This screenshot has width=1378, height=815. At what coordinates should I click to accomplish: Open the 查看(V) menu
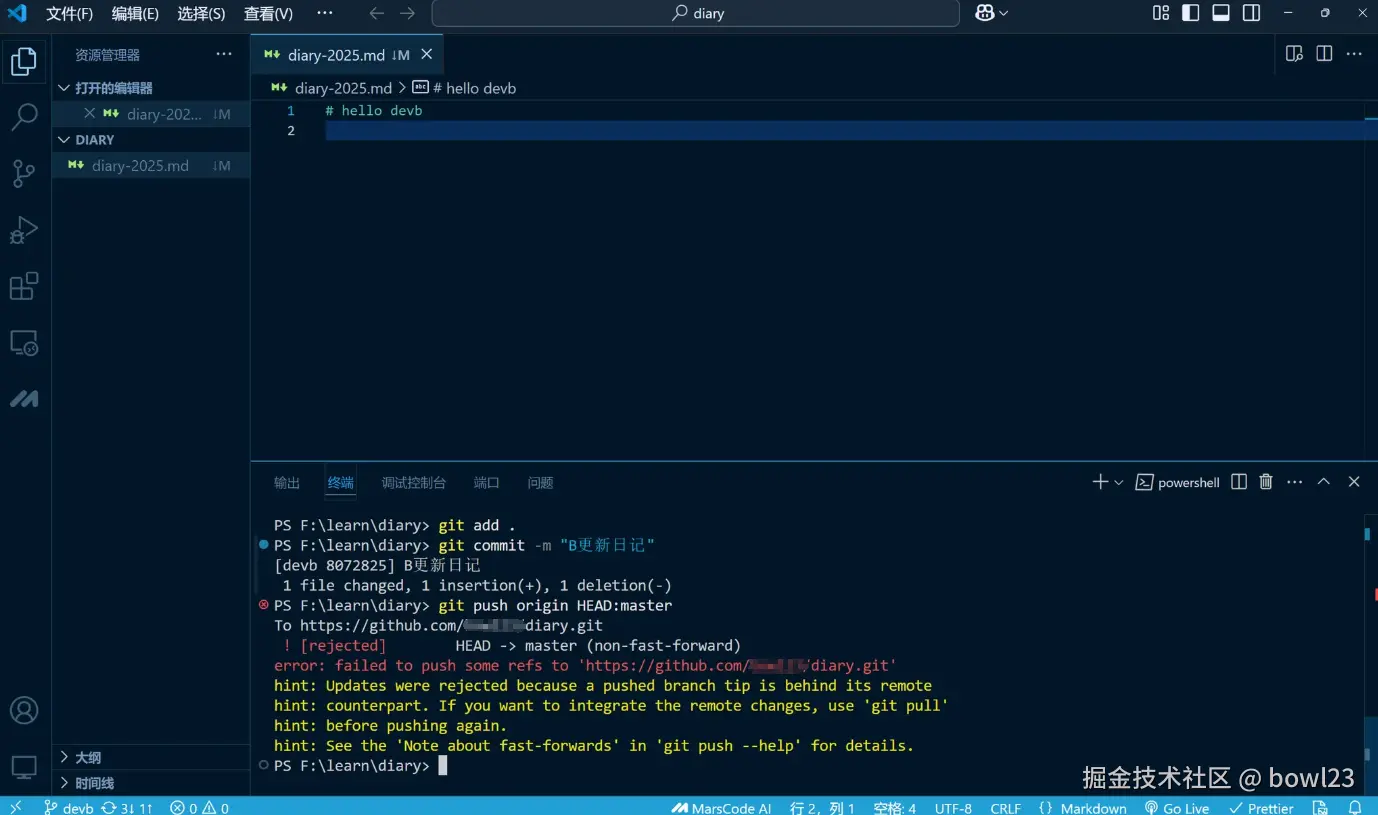coord(268,13)
